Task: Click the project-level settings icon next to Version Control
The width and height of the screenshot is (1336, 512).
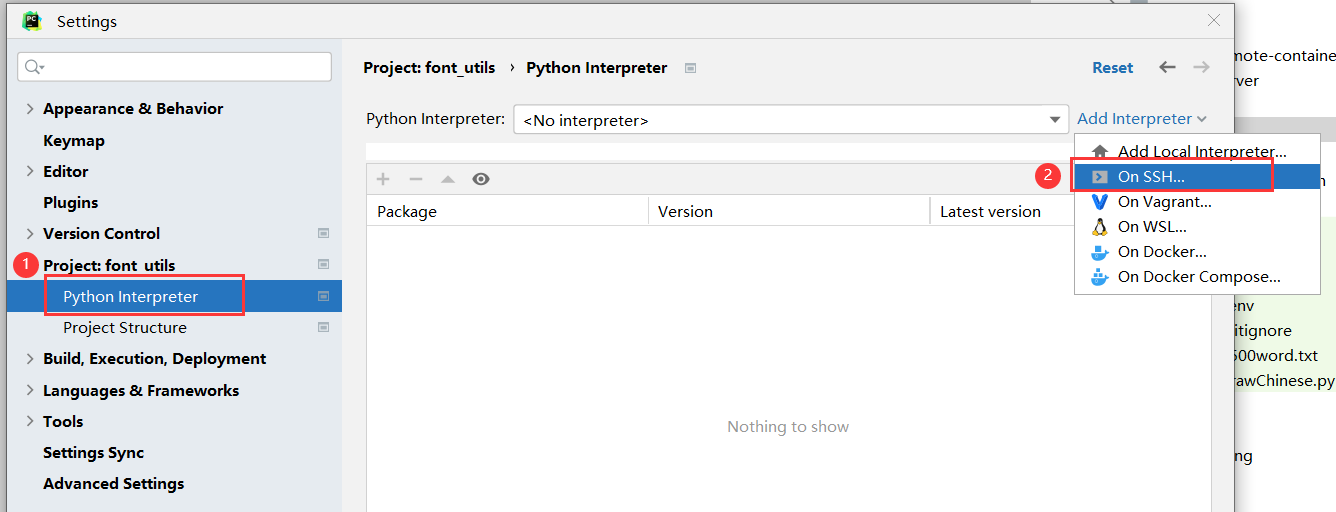Action: [323, 233]
